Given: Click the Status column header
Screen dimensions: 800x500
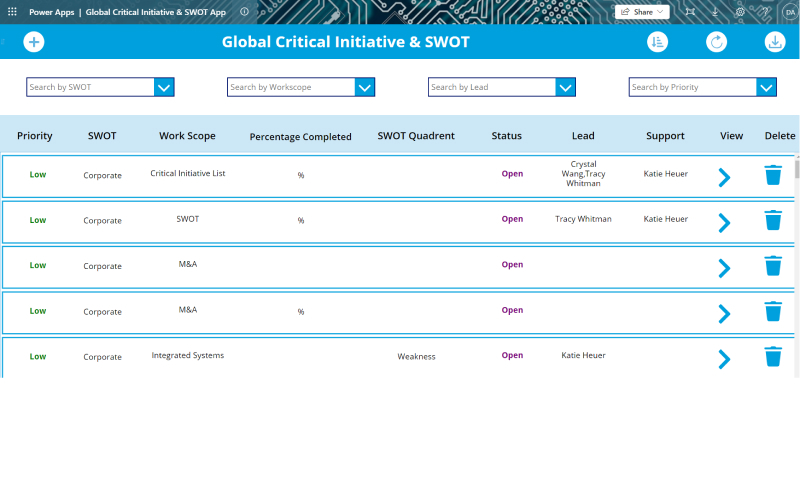Looking at the screenshot, I should click(507, 136).
